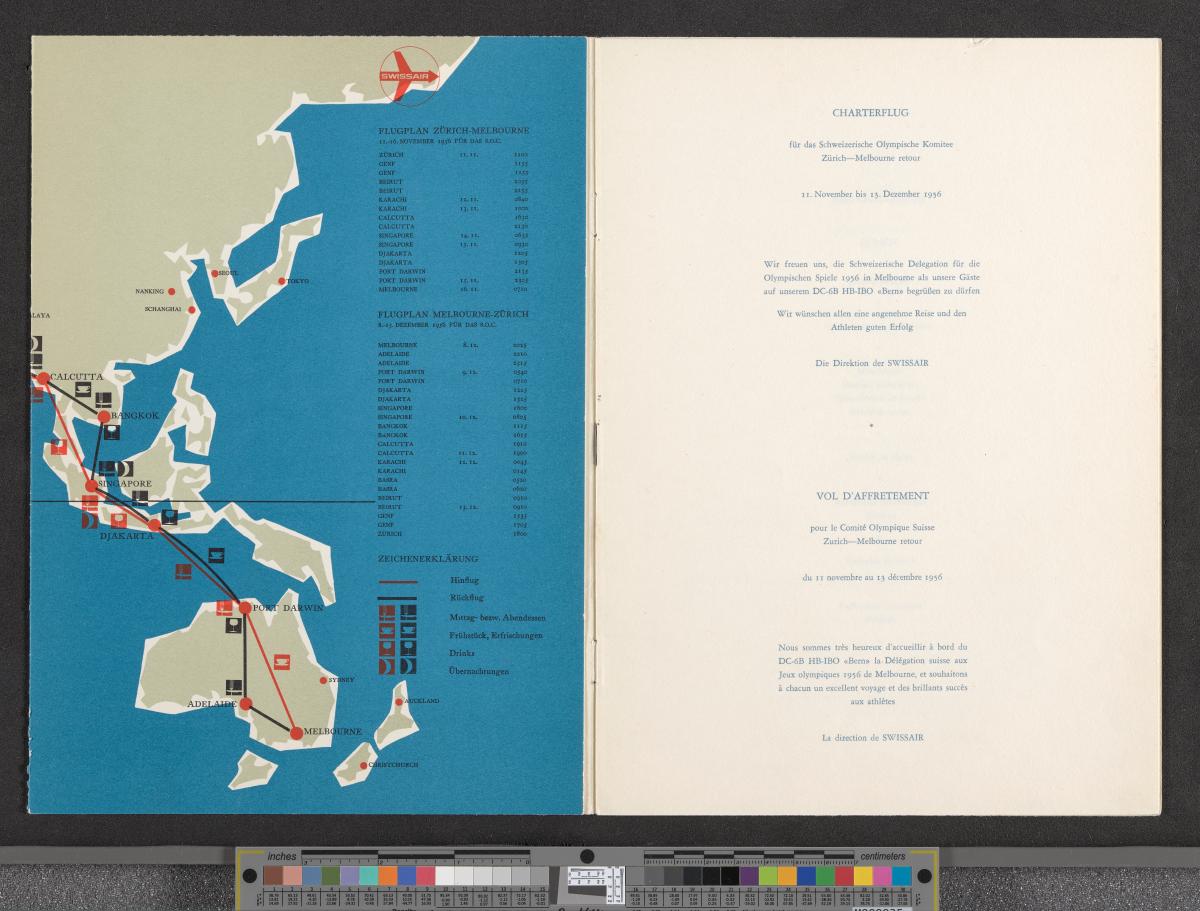Screen dimensions: 1200x911
Task: Click the red Drinks glass legend icon
Action: [x=387, y=648]
